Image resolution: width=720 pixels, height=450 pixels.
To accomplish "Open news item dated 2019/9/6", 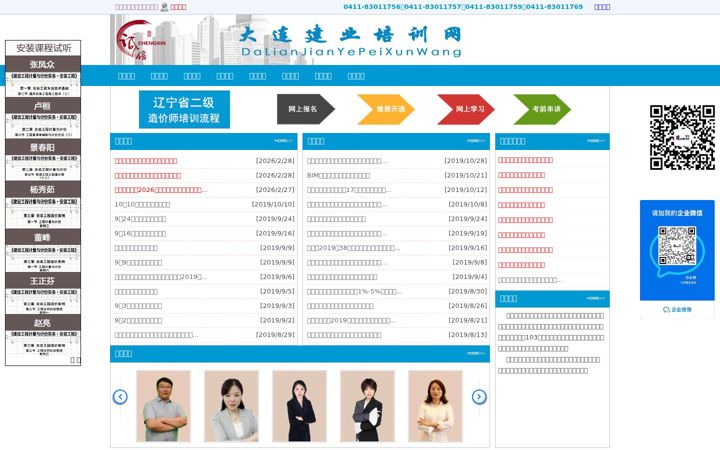I will click(161, 277).
